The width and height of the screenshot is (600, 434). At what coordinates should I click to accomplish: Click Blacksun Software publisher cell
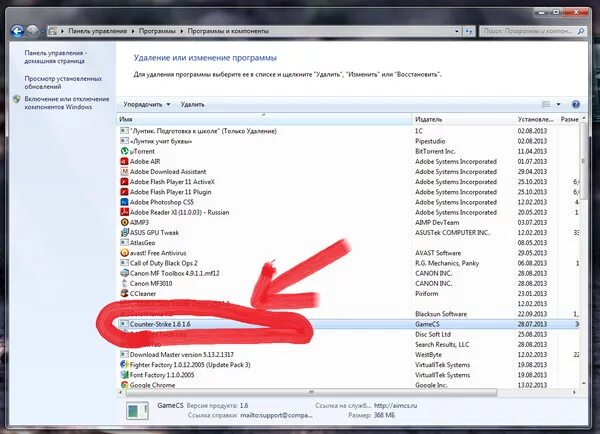[x=441, y=314]
